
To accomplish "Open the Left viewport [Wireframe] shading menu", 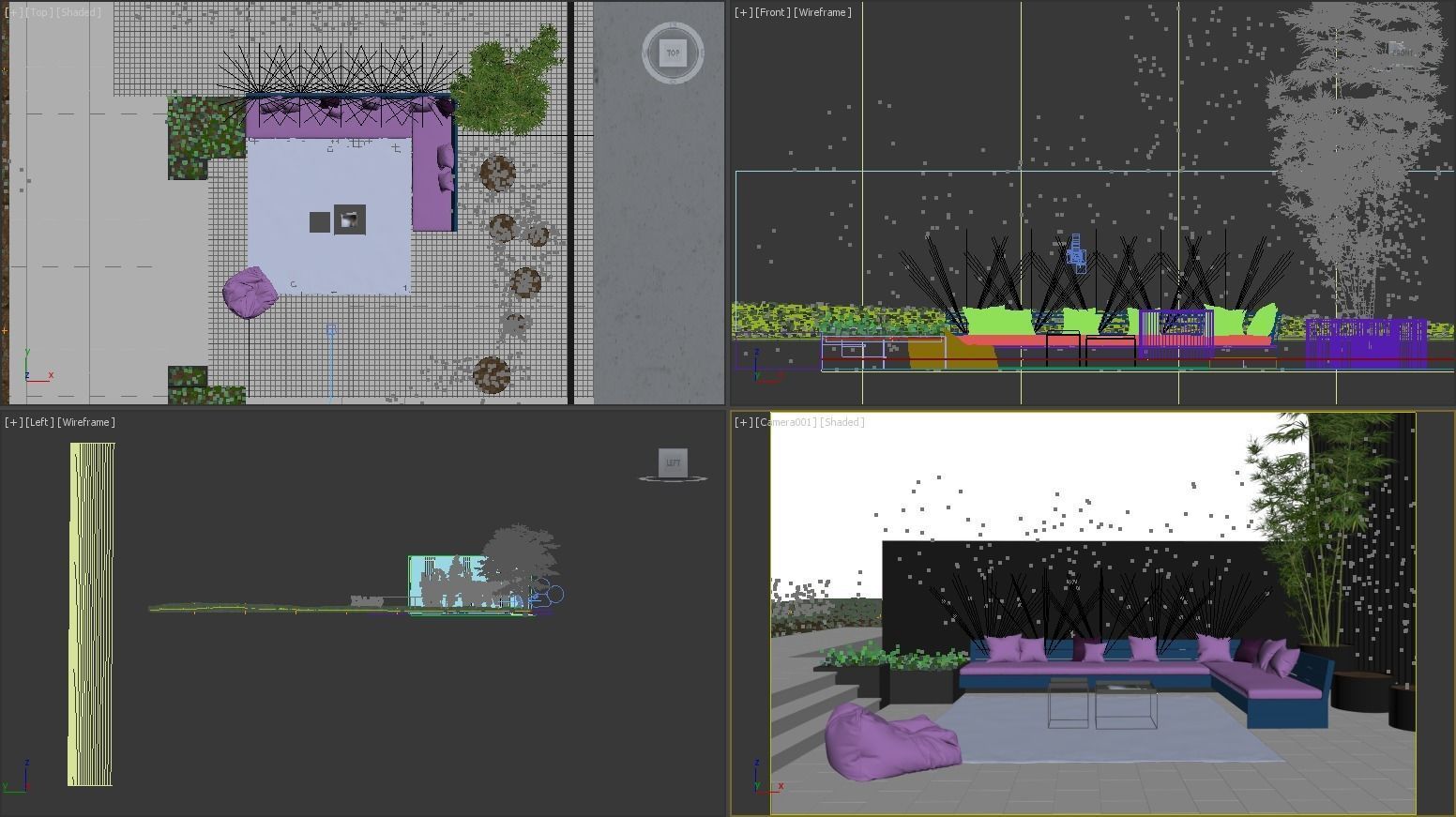I will point(86,422).
